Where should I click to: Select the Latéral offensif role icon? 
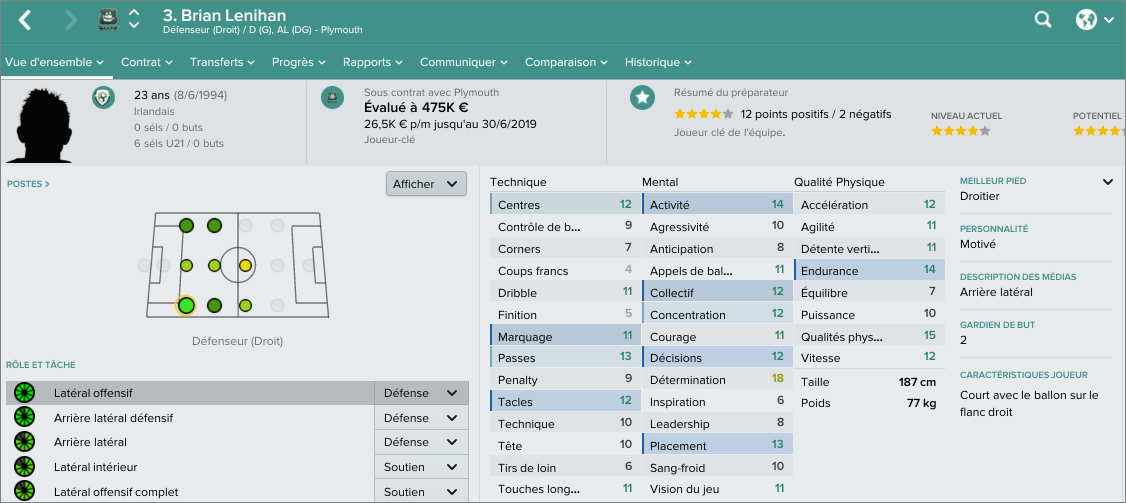(24, 393)
